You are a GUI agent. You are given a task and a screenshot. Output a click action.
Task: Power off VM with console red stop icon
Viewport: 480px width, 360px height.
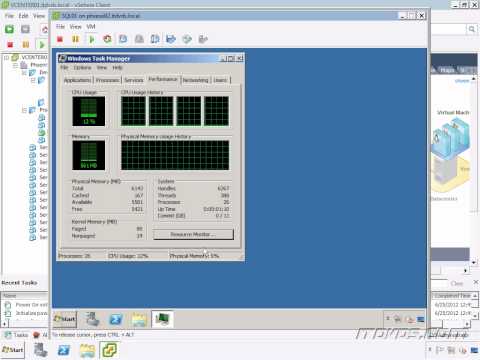(x=60, y=39)
